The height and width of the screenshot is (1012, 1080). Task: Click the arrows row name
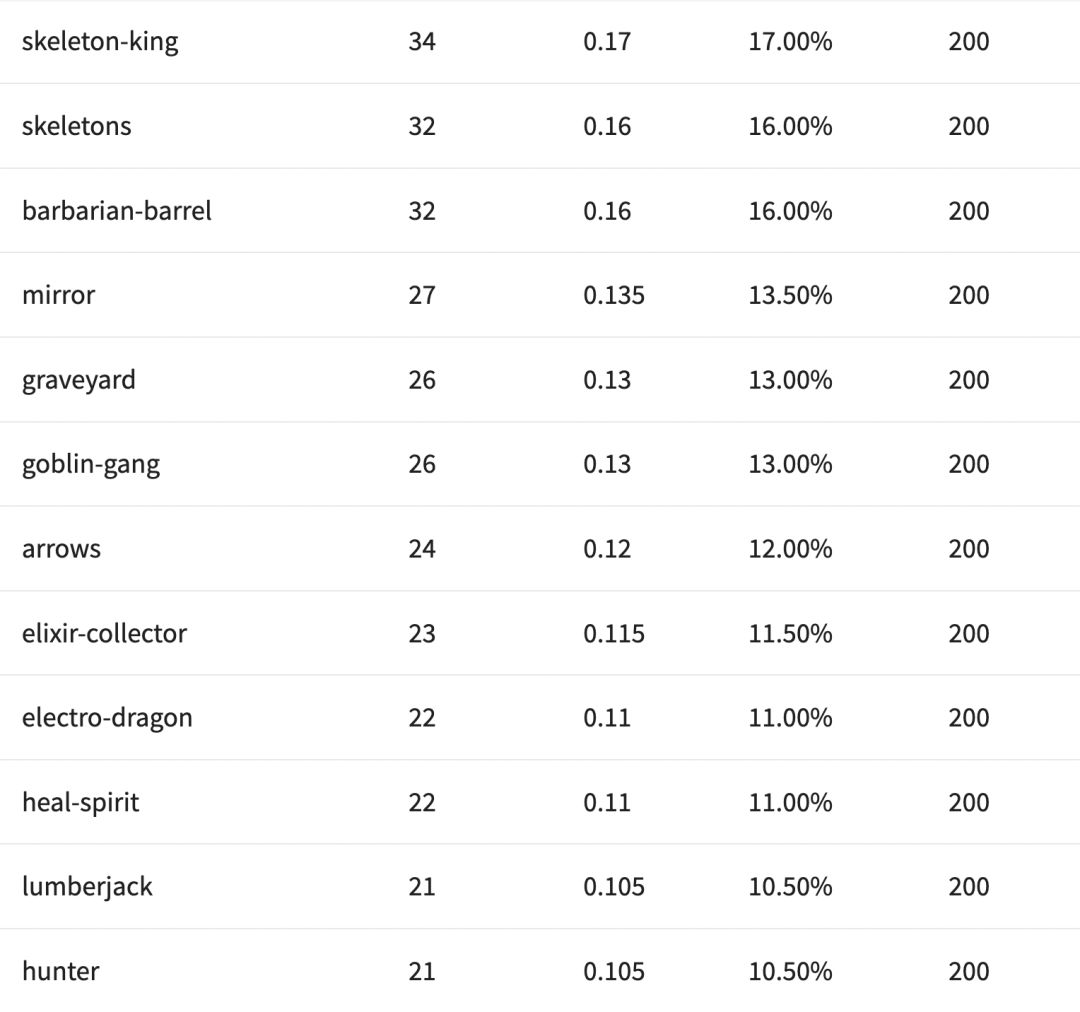[61, 549]
